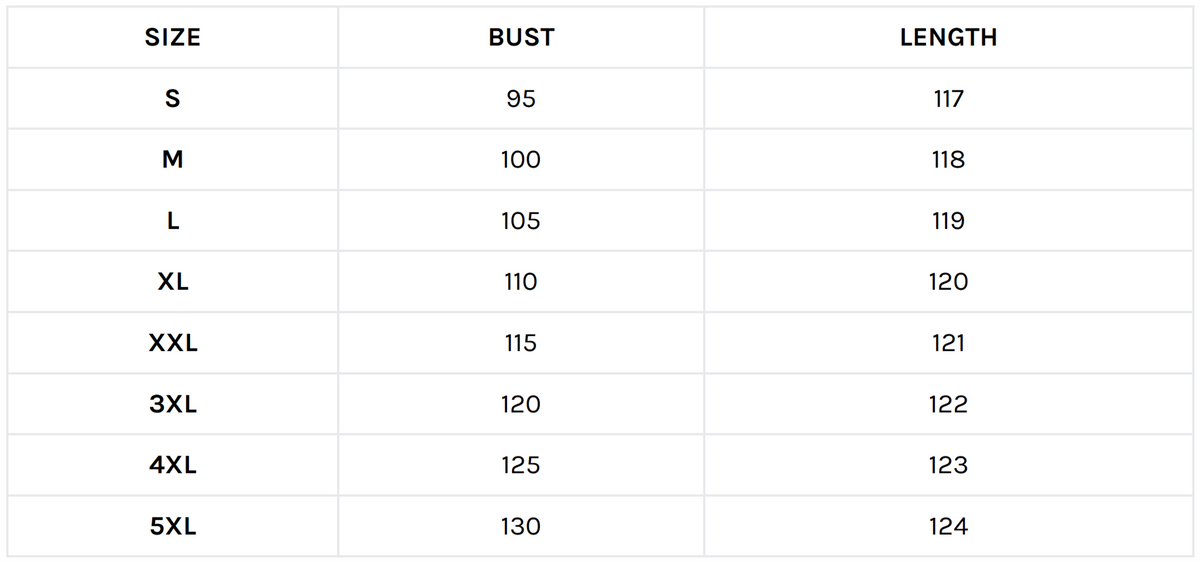Click the L size label

point(173,221)
